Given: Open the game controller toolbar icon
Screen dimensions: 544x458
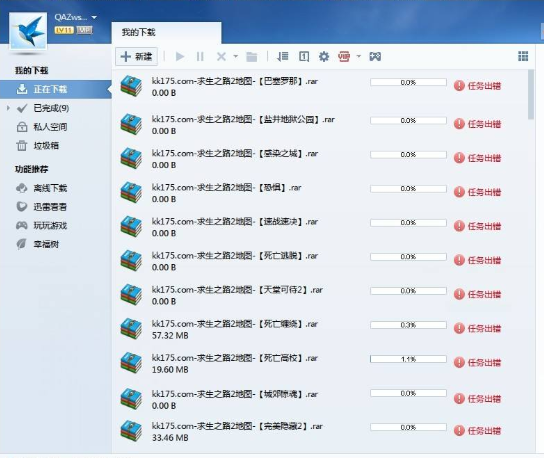Looking at the screenshot, I should pos(375,56).
